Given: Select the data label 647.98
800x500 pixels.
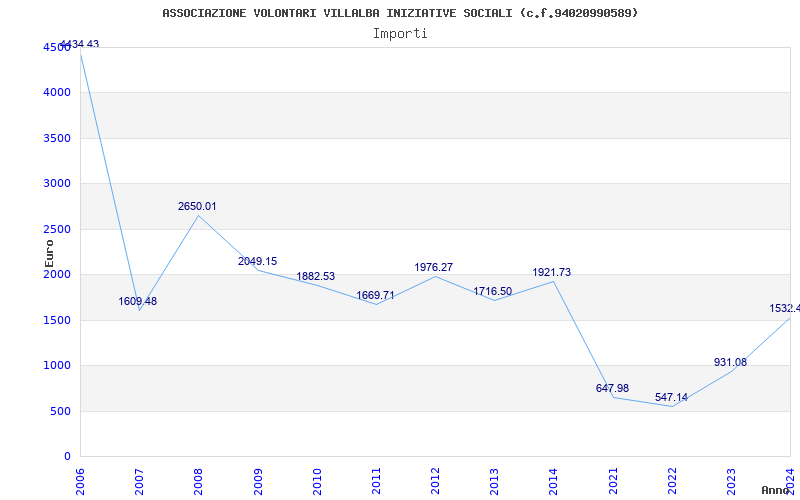Looking at the screenshot, I should tap(612, 388).
